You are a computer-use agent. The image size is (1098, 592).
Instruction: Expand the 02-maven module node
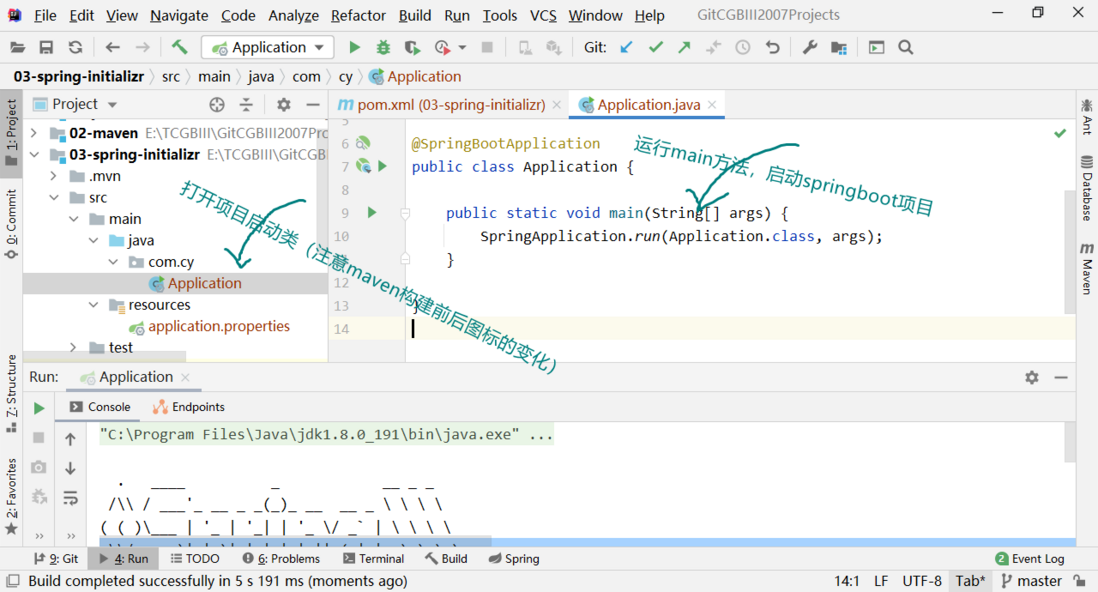tap(34, 132)
